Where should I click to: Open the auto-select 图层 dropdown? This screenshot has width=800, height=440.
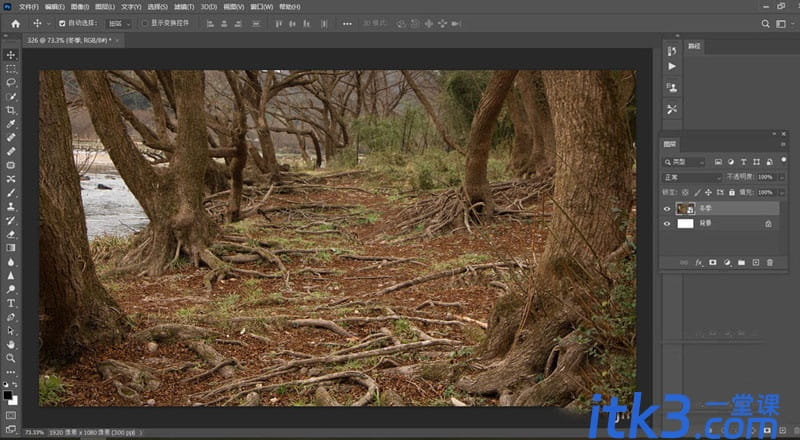coord(119,24)
